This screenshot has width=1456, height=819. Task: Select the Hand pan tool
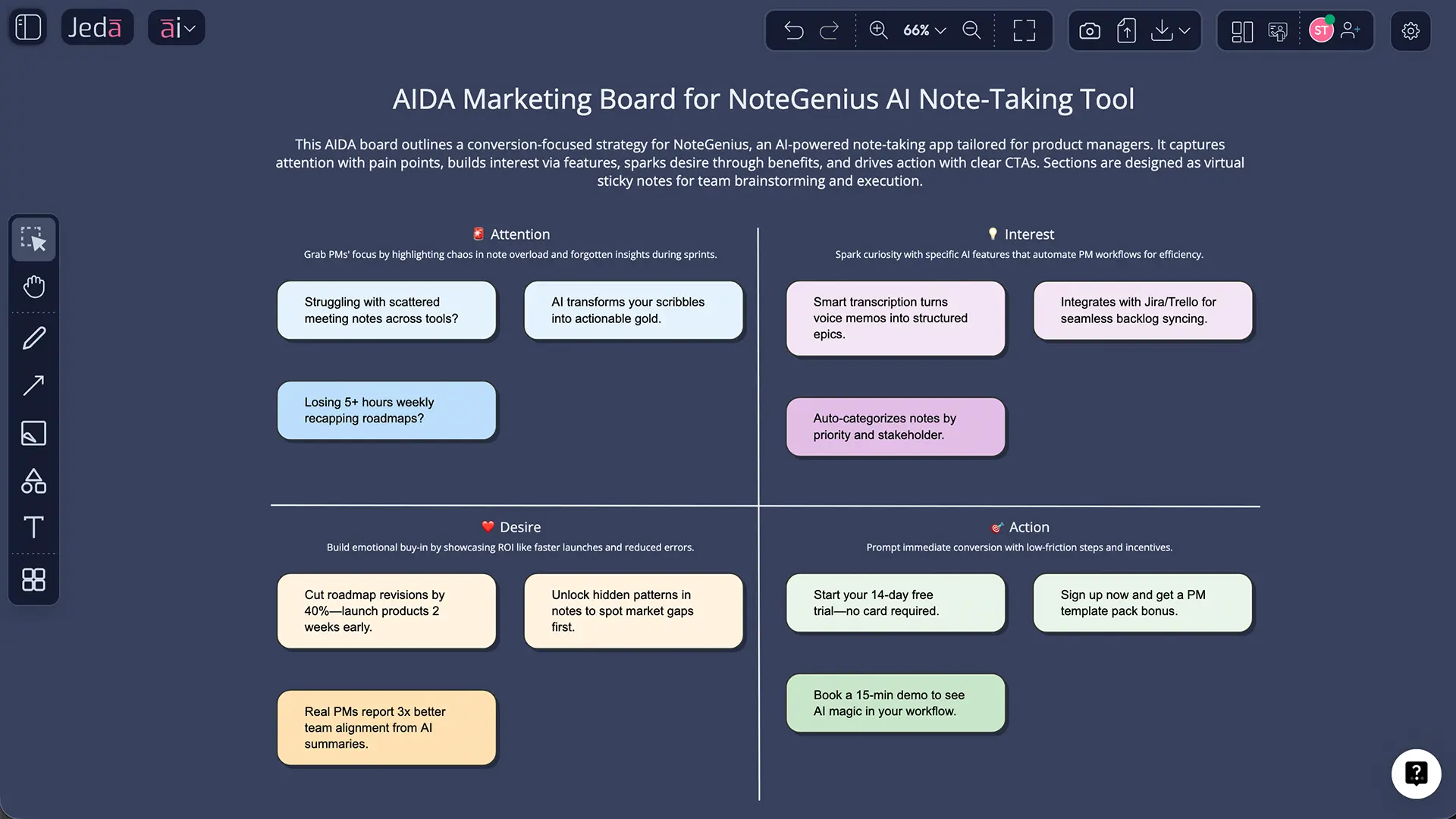click(x=33, y=286)
